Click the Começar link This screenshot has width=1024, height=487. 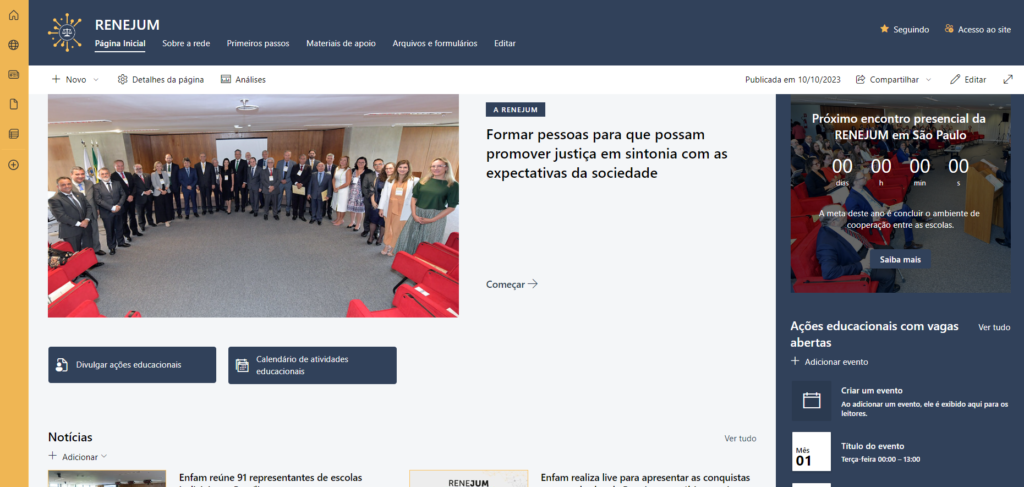pos(512,284)
